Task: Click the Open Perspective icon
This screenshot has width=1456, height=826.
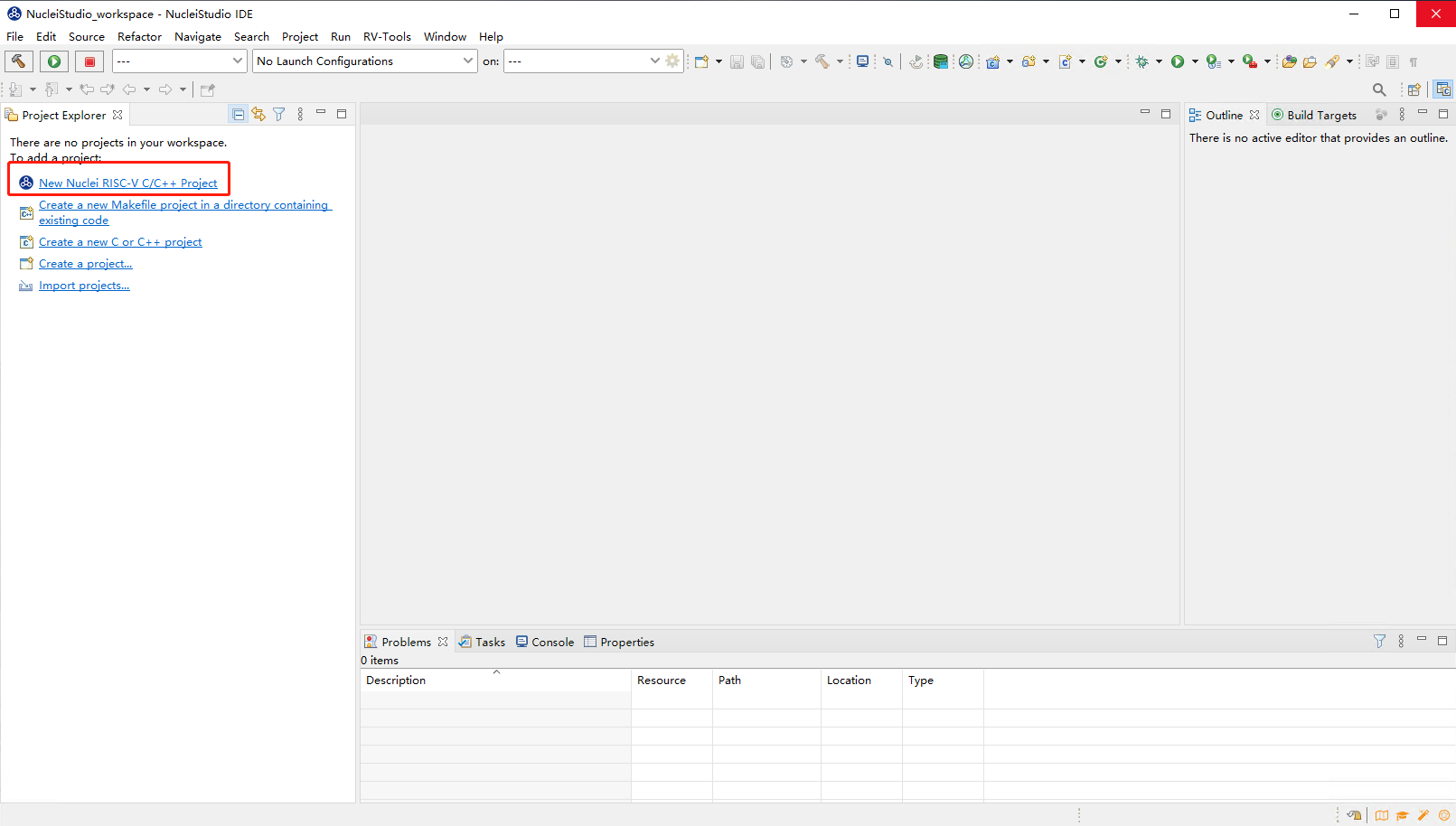Action: click(1414, 89)
